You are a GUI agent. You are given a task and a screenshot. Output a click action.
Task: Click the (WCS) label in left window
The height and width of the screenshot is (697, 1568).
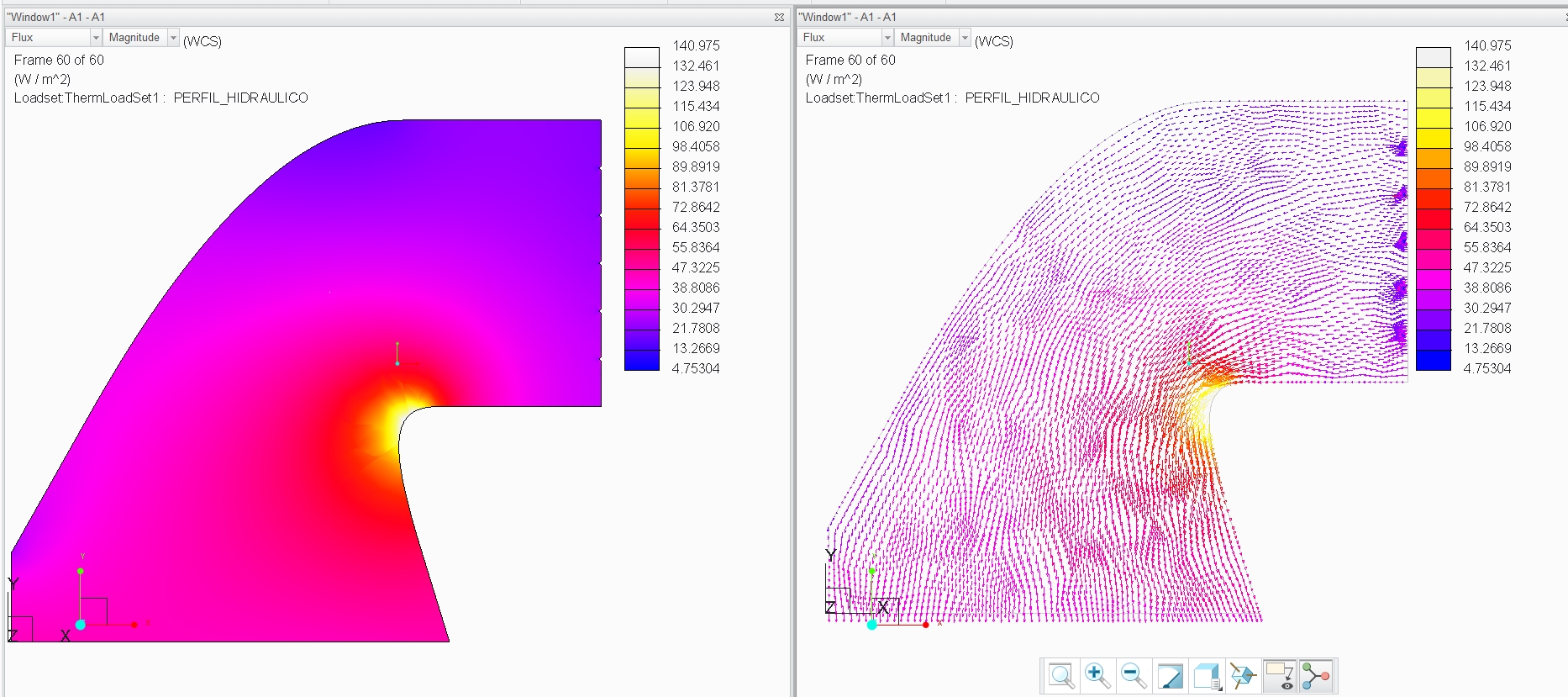(x=203, y=41)
